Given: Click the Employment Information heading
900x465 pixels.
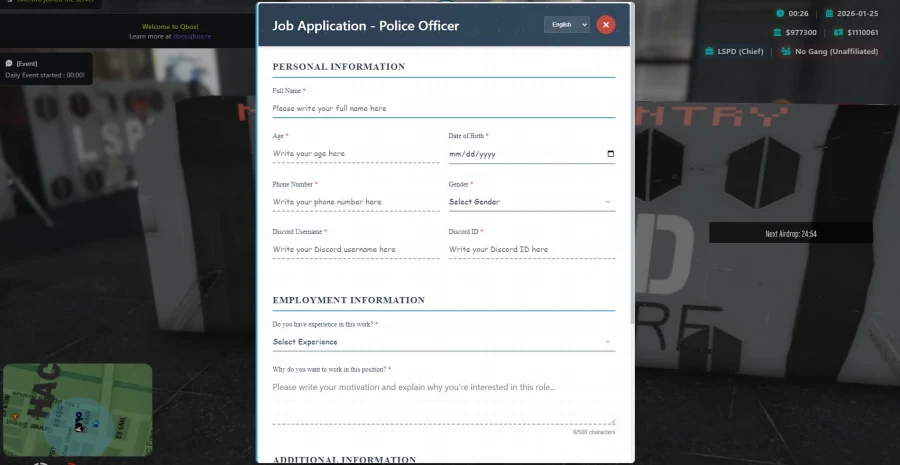Looking at the screenshot, I should pyautogui.click(x=348, y=300).
